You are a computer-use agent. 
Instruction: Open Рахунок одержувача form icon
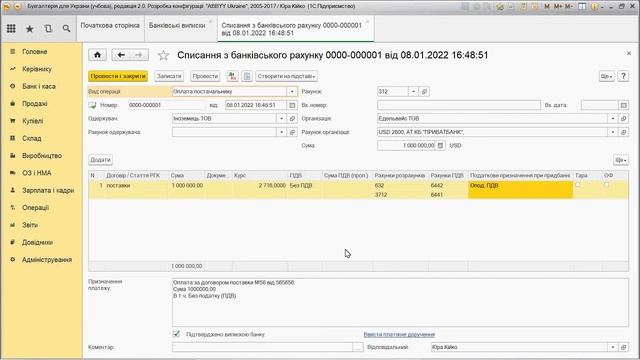pyautogui.click(x=292, y=132)
